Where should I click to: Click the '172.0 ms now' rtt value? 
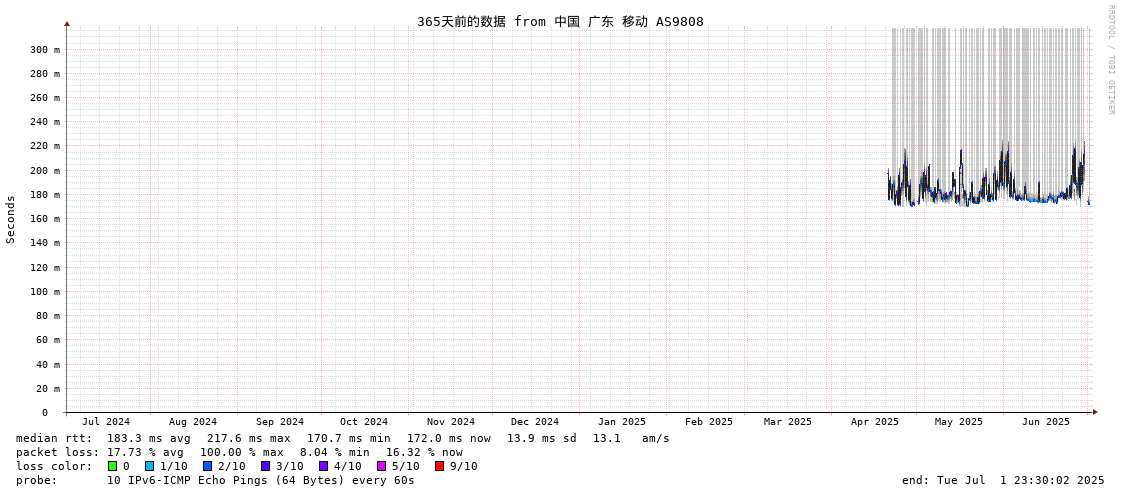click(x=449, y=438)
